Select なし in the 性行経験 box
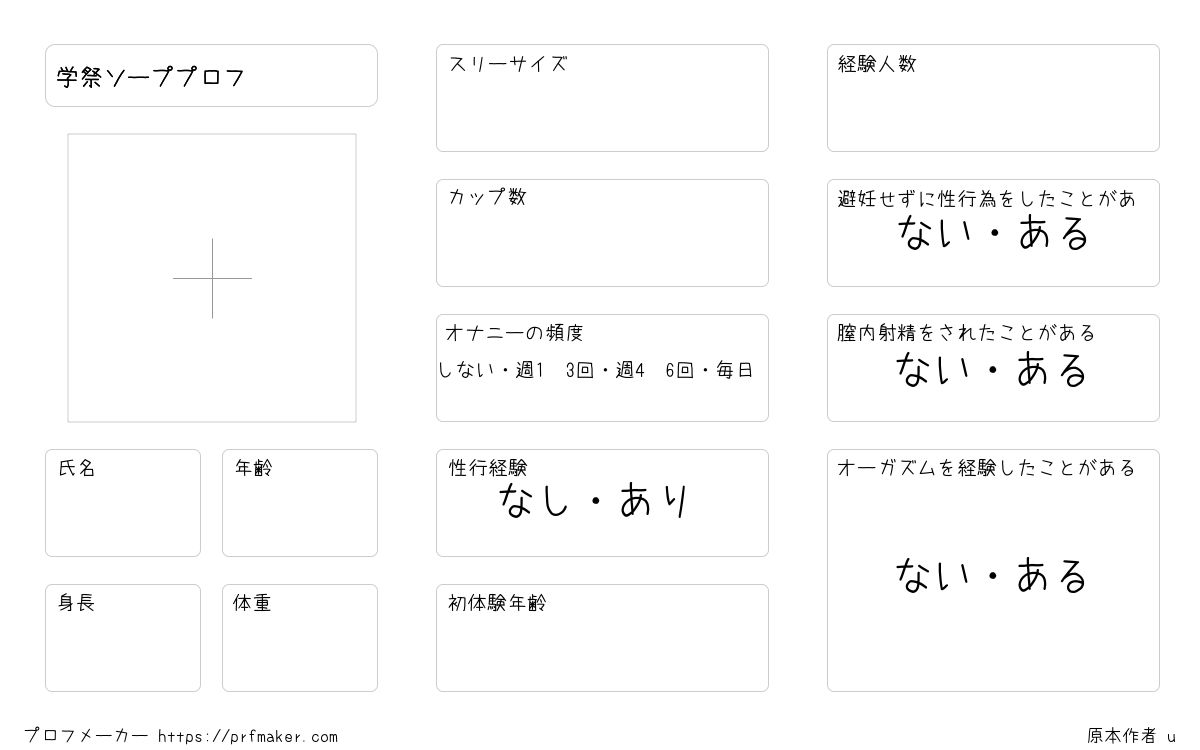 (535, 501)
